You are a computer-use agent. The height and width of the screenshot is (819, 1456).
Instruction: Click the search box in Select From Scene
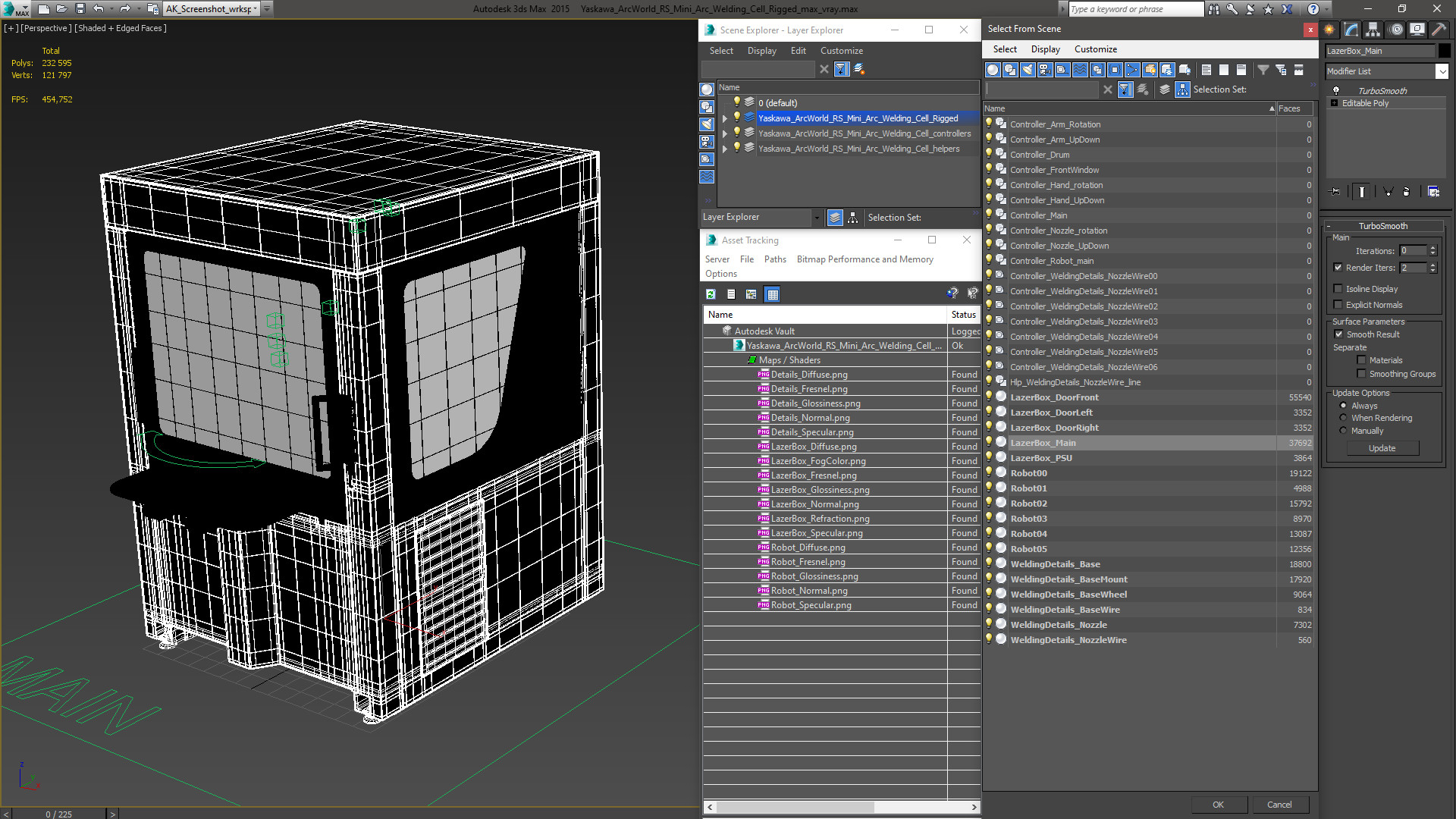pyautogui.click(x=1041, y=89)
